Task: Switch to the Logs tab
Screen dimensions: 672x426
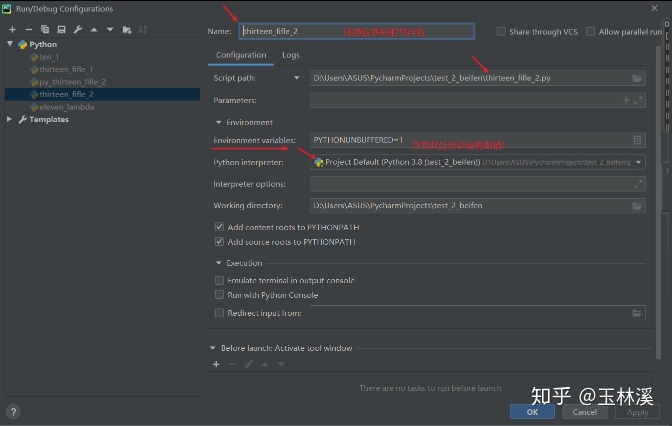Action: click(291, 55)
